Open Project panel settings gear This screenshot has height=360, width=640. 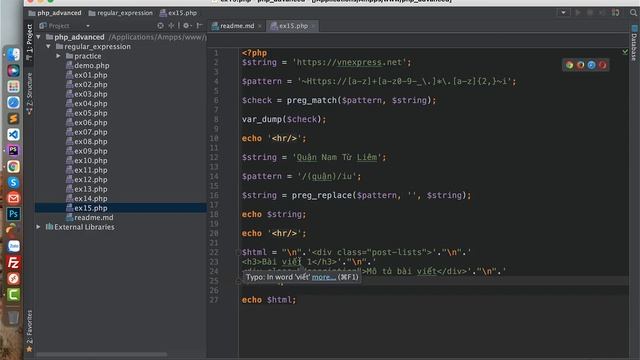click(186, 25)
